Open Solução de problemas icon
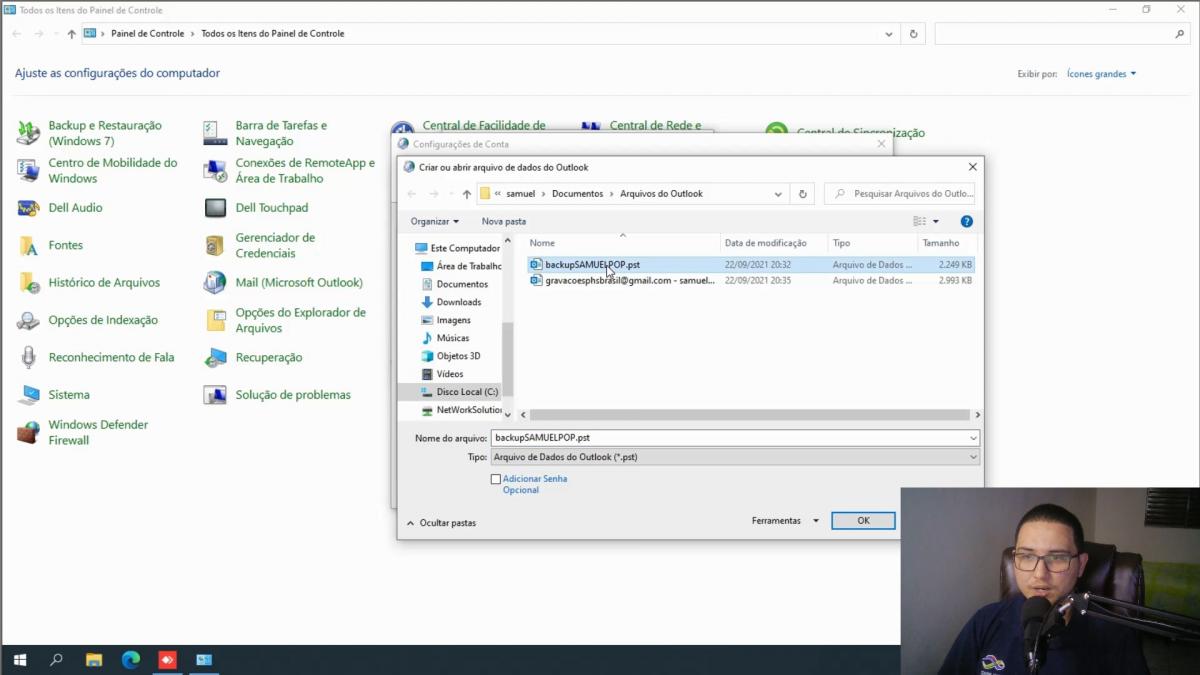The image size is (1200, 675). (x=215, y=395)
